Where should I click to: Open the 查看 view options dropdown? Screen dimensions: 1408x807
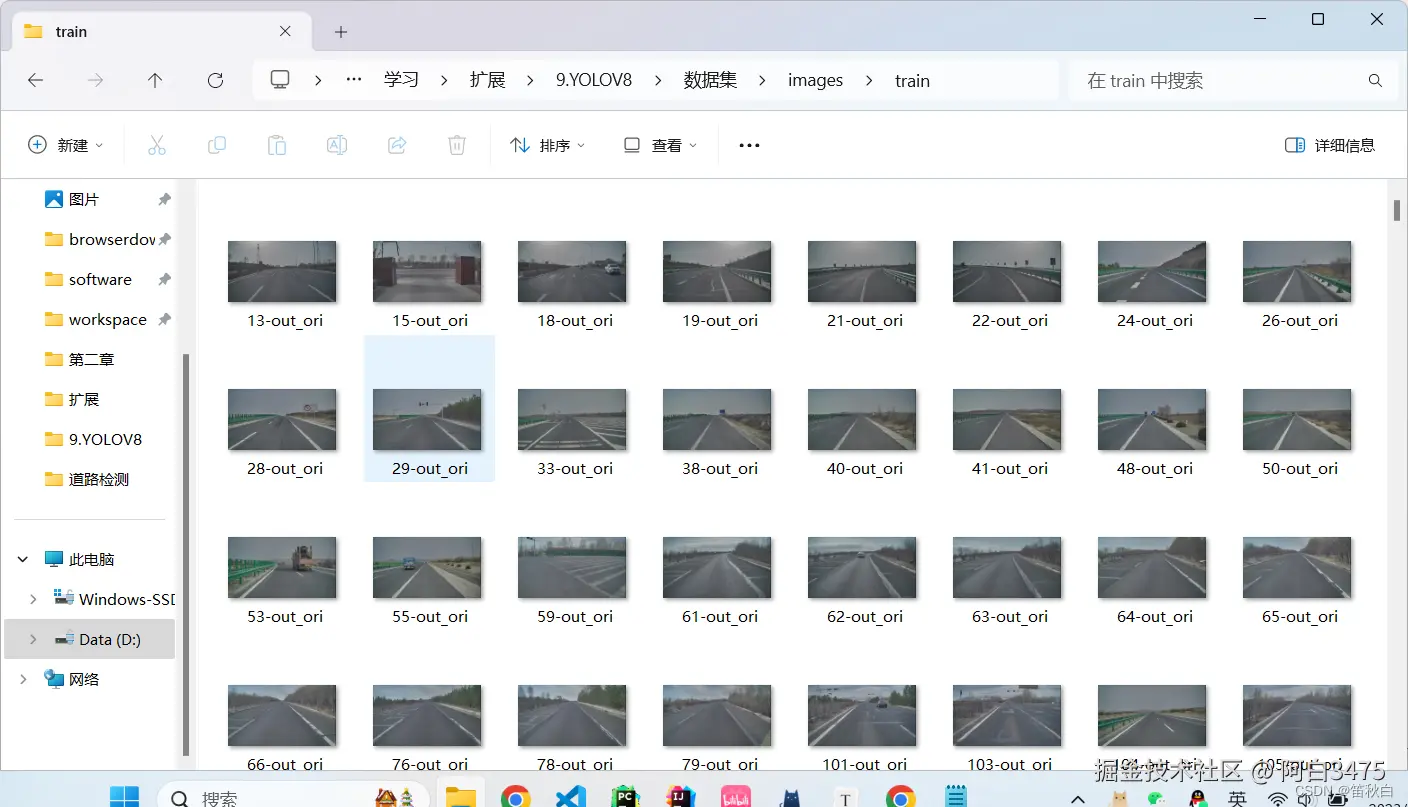(657, 144)
